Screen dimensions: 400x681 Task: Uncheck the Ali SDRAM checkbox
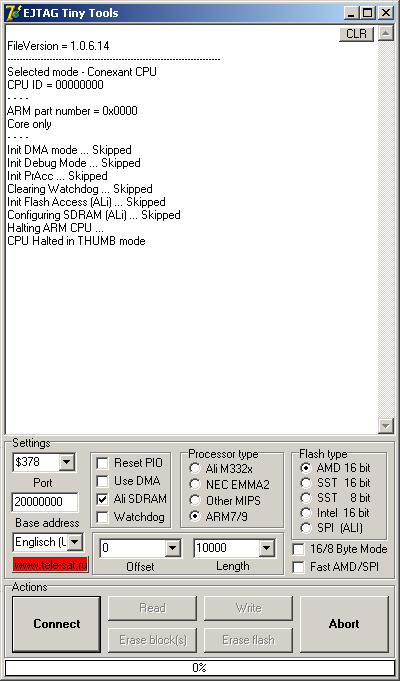102,499
